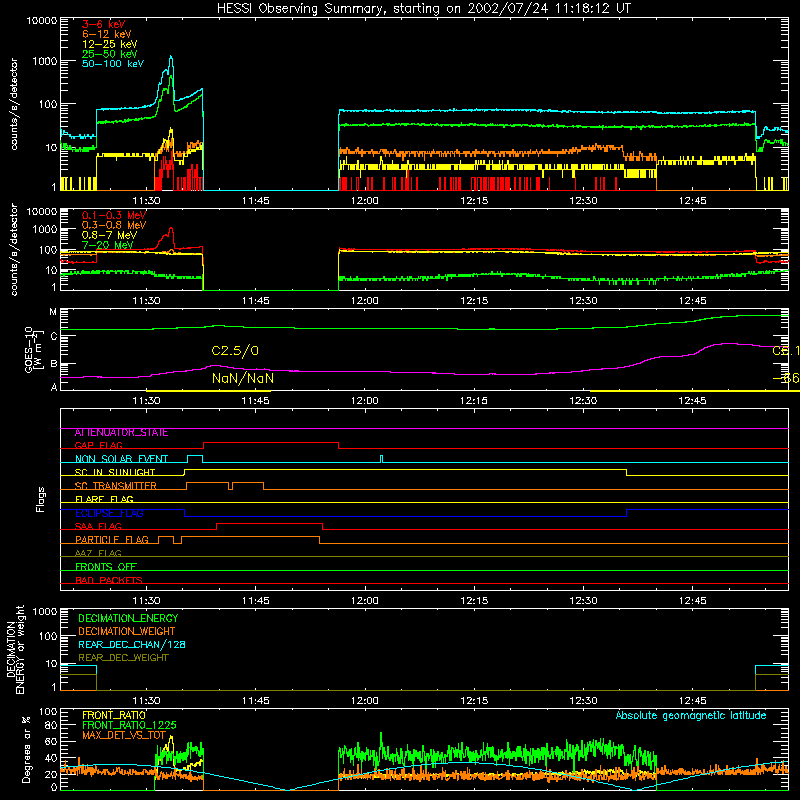Click the '0.8-7 MeV' legend label

coord(109,235)
